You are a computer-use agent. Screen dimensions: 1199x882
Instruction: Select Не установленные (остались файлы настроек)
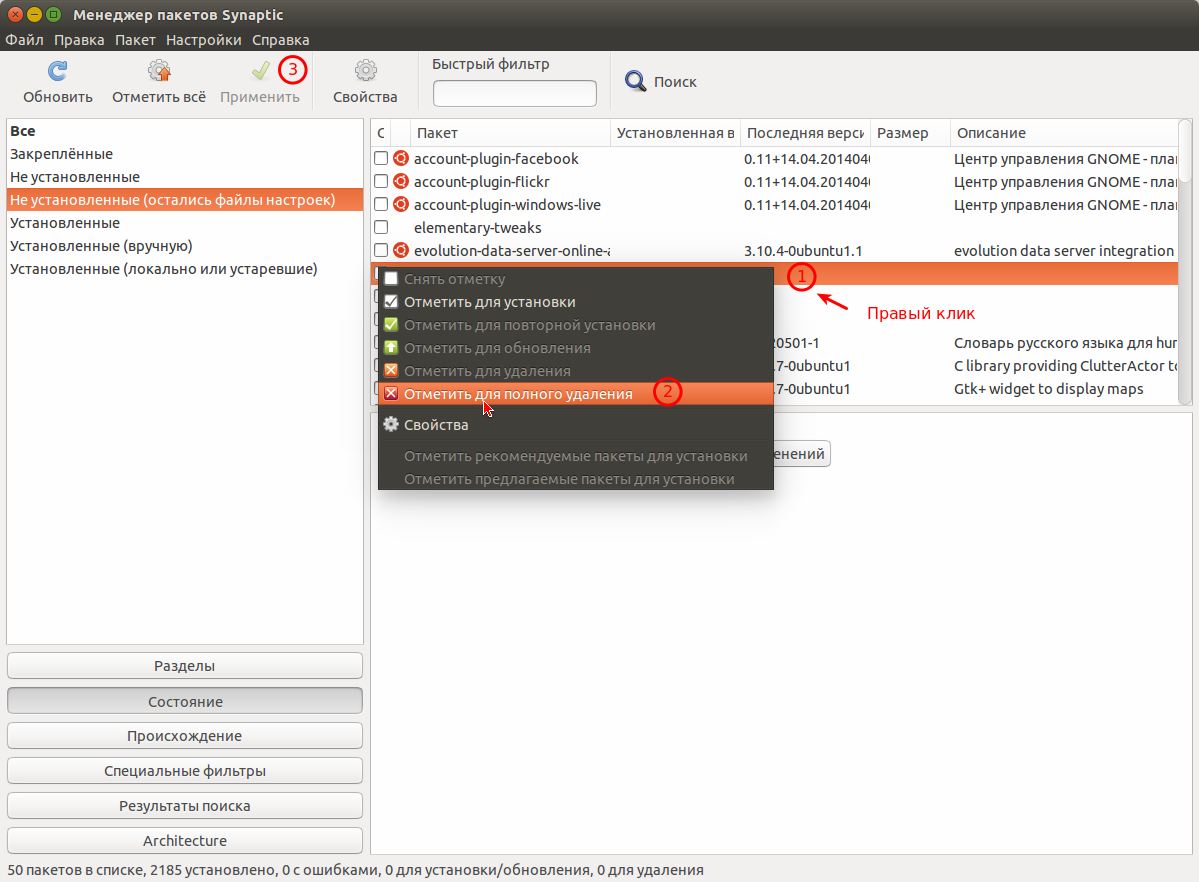click(184, 200)
